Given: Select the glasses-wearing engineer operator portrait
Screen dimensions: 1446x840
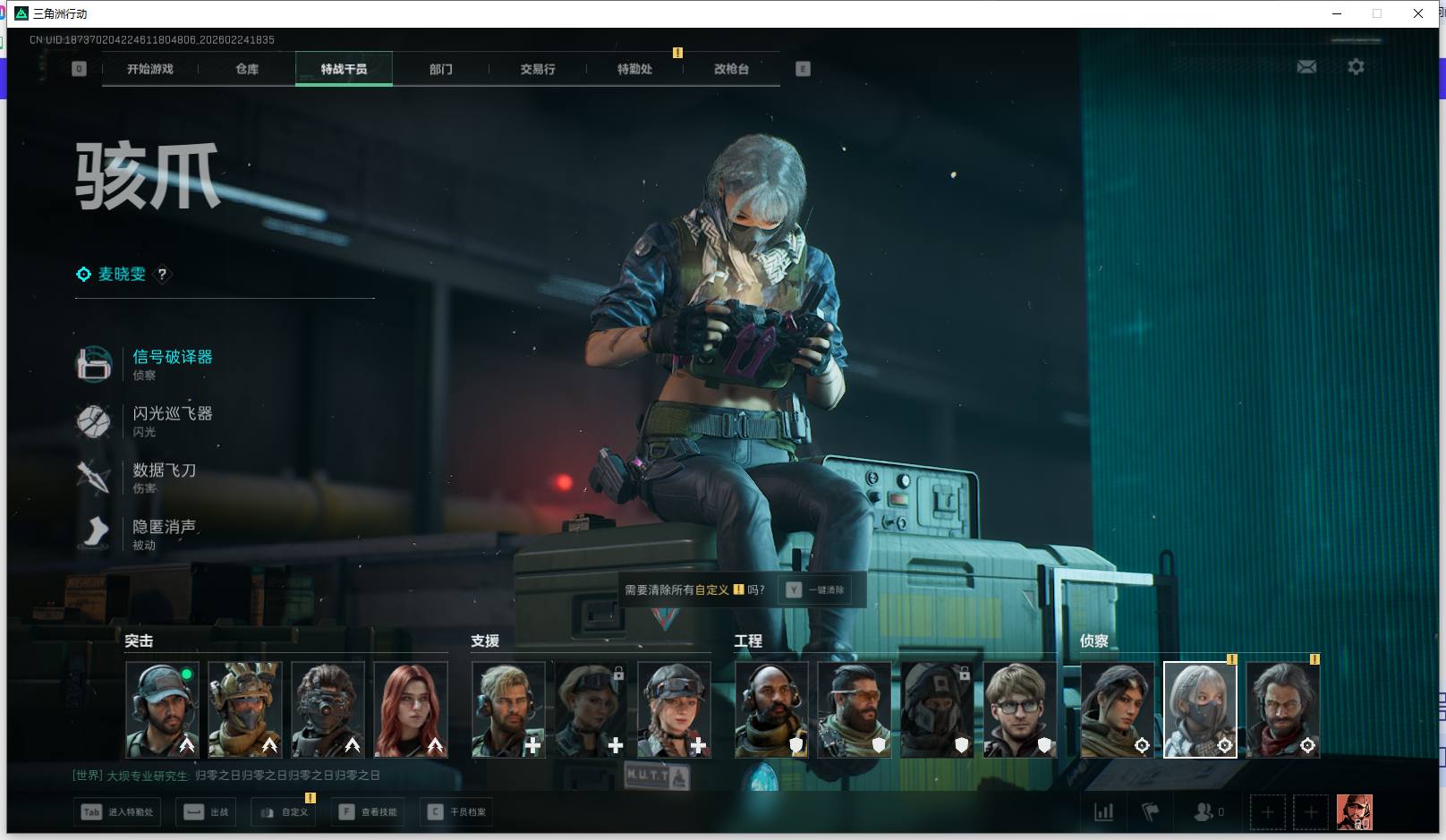Looking at the screenshot, I should pos(1019,709).
